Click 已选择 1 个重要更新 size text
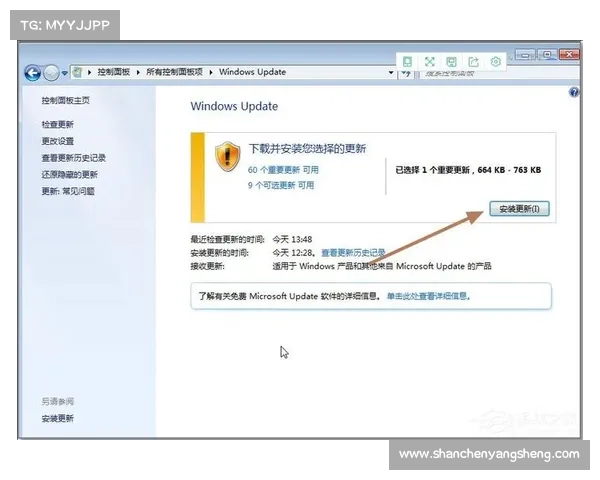The image size is (600, 480). (x=468, y=170)
